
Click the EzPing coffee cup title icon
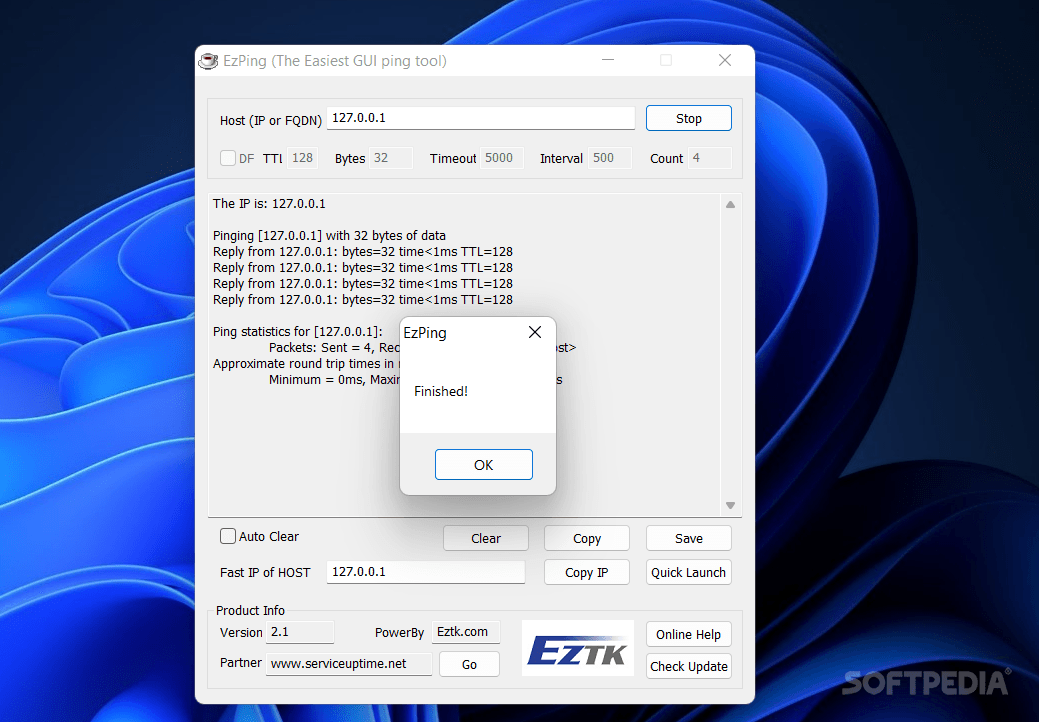(x=208, y=61)
